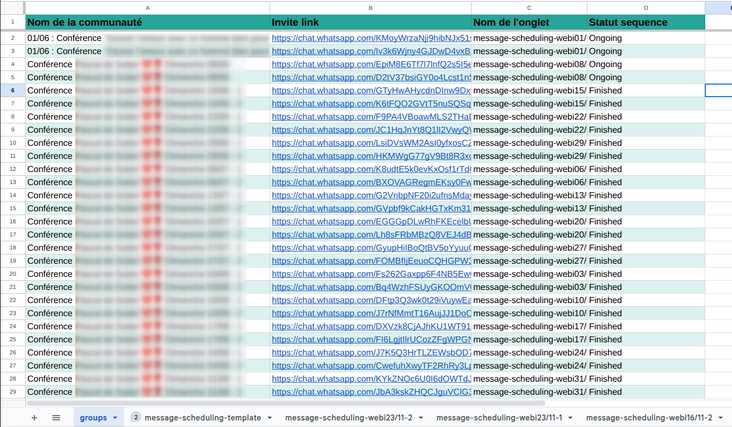
Task: Open WhatsApp invite link starting with KMoyWrzaNjj9hib
Action: 370,38
